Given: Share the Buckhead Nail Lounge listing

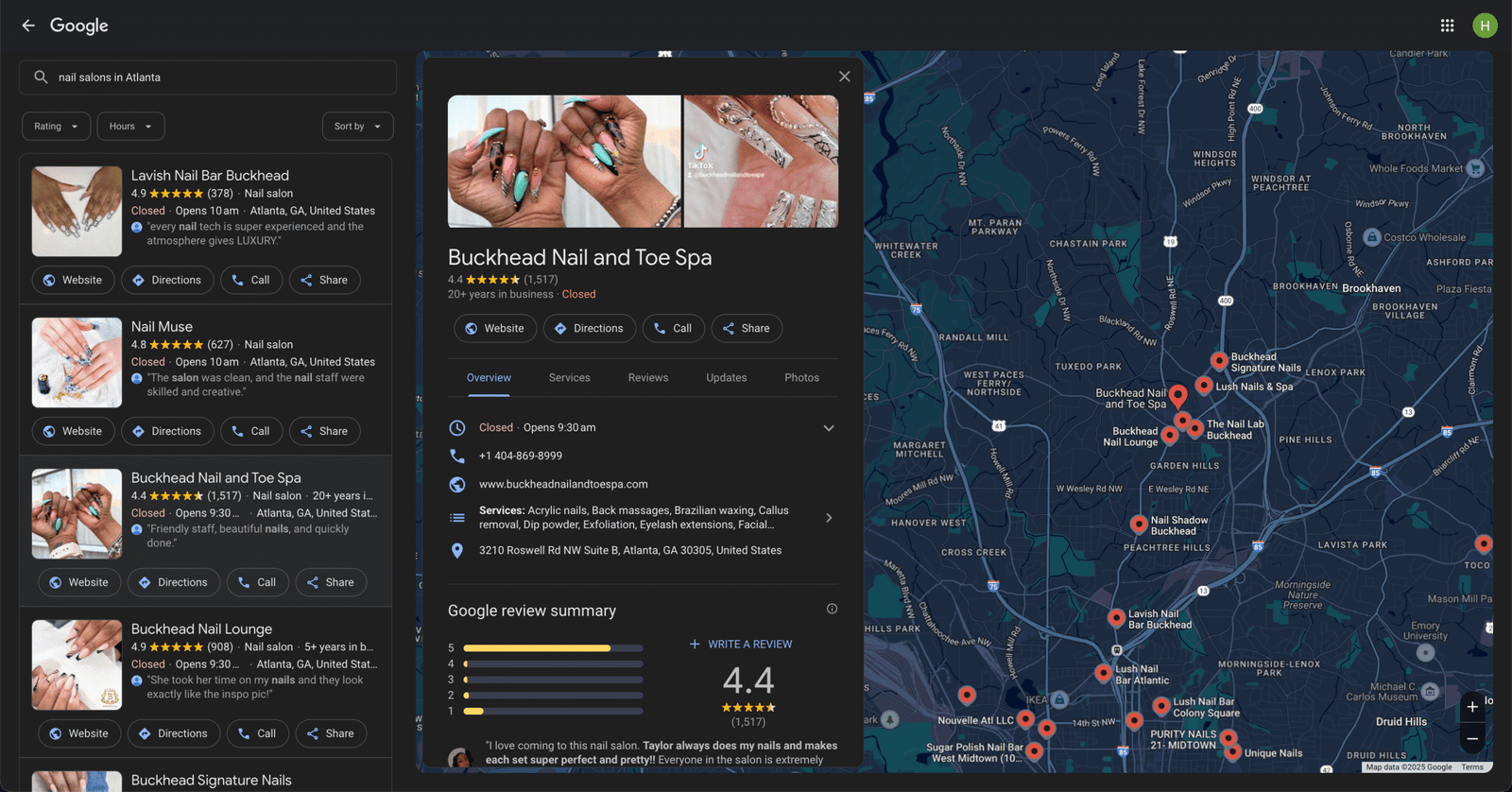Looking at the screenshot, I should 331,733.
